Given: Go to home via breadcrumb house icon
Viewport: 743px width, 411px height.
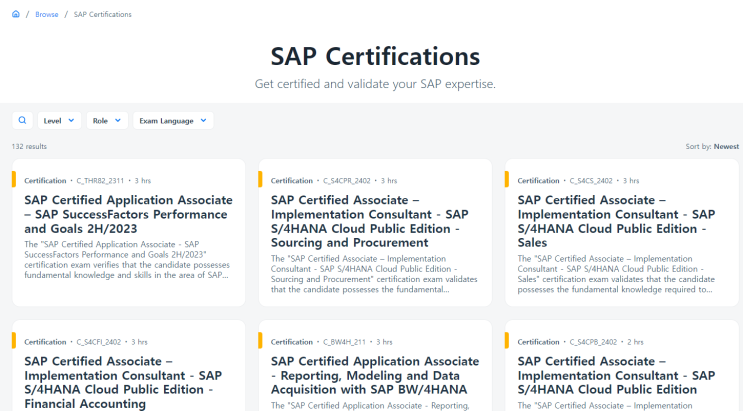Looking at the screenshot, I should pos(16,14).
